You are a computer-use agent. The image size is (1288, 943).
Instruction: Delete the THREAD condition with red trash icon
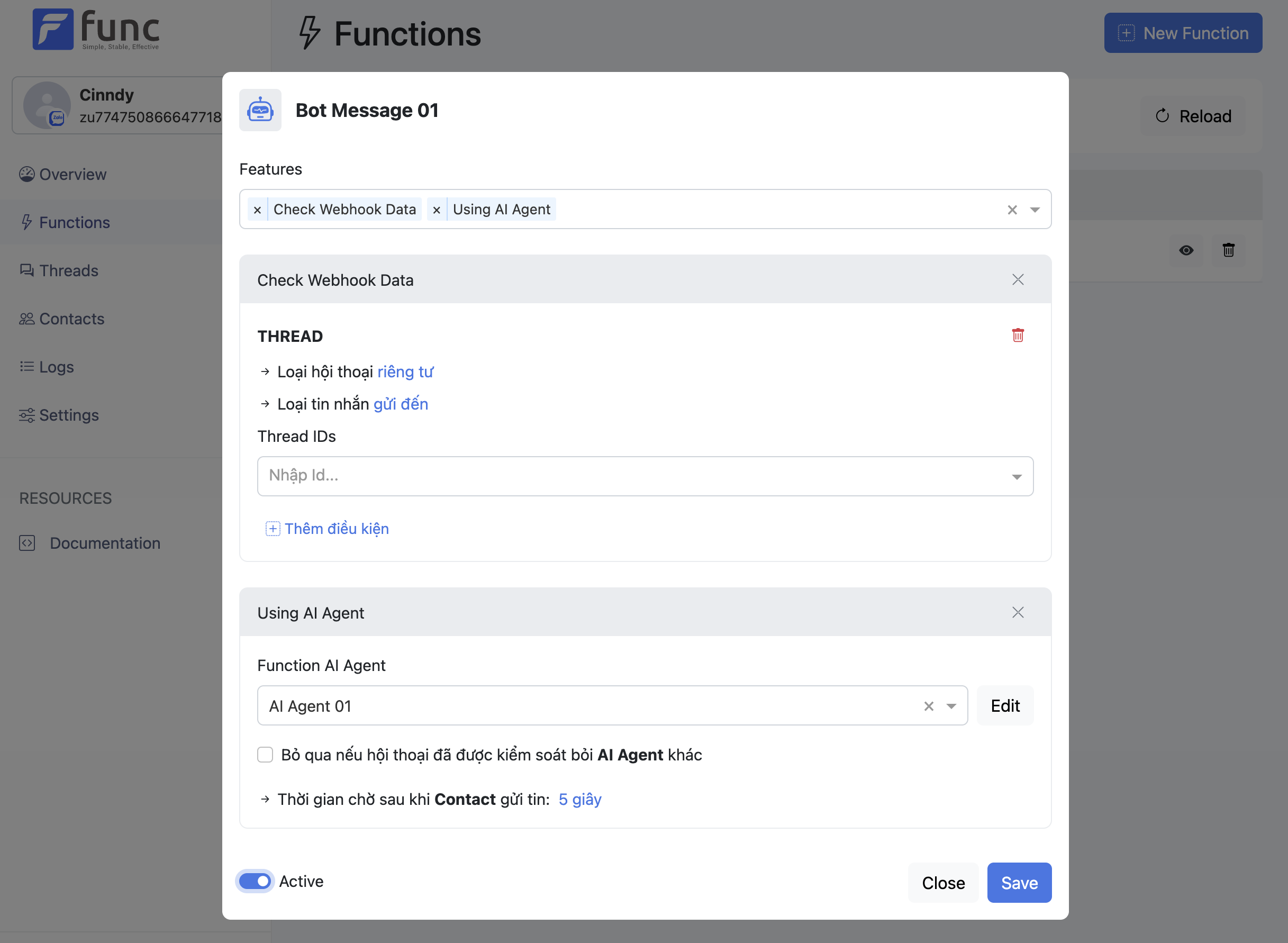(x=1018, y=335)
